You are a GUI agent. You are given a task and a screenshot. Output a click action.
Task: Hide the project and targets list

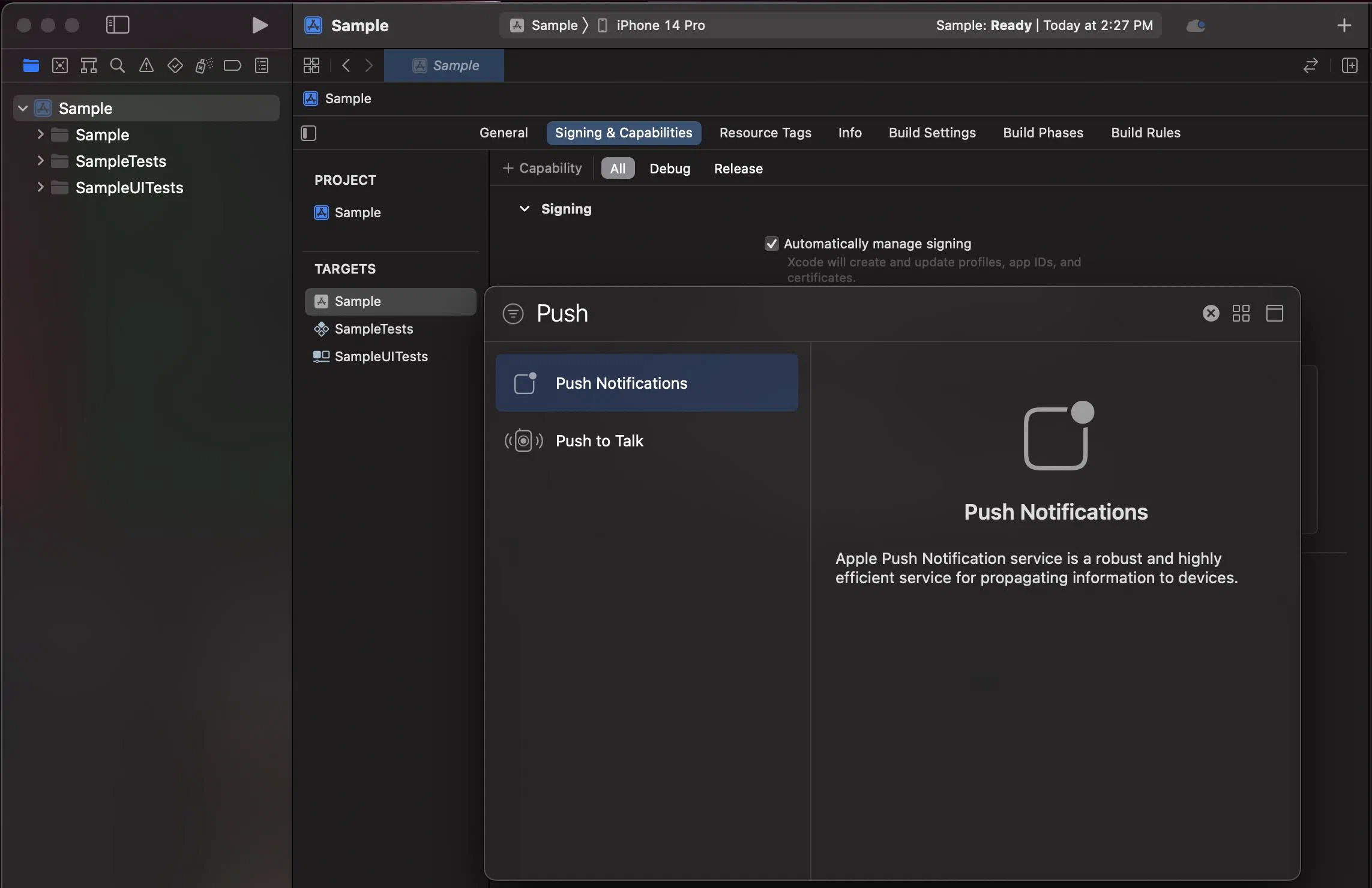pyautogui.click(x=308, y=133)
